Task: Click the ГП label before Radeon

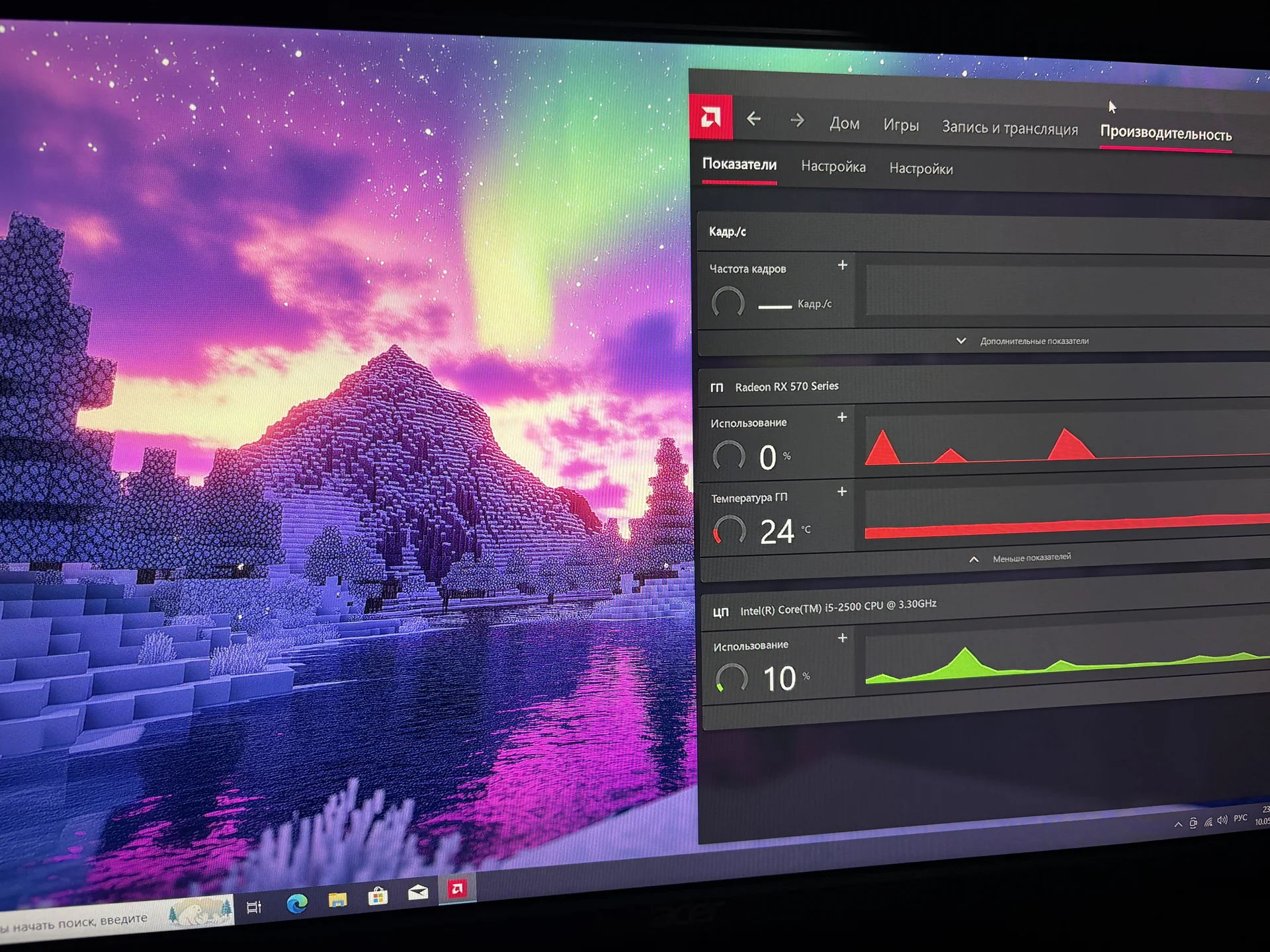Action: pos(717,387)
